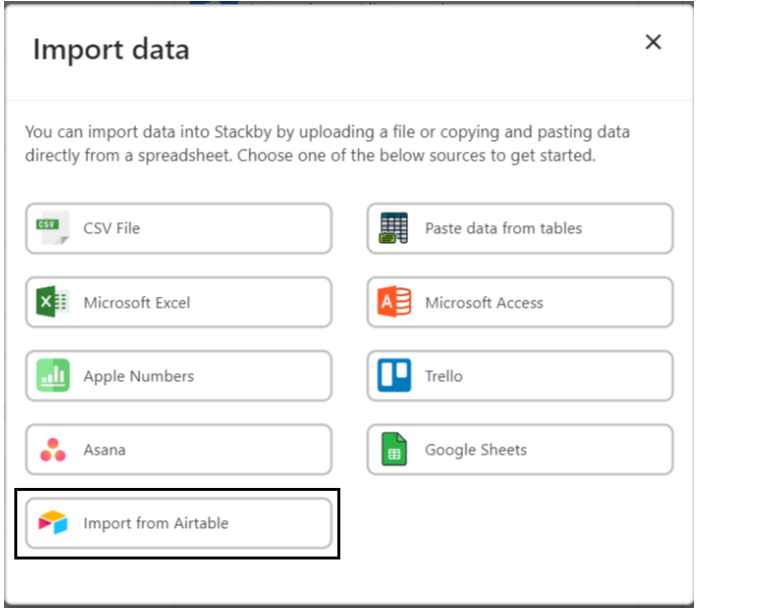Click the Asana three-dots icon

point(53,450)
